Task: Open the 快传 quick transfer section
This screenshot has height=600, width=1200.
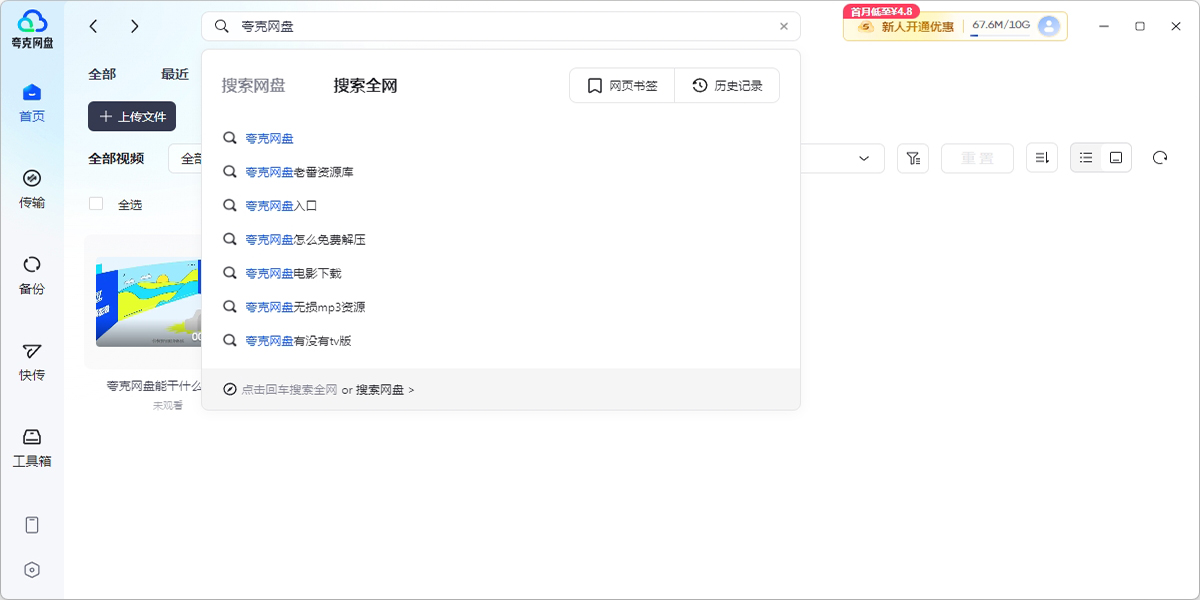Action: click(32, 361)
